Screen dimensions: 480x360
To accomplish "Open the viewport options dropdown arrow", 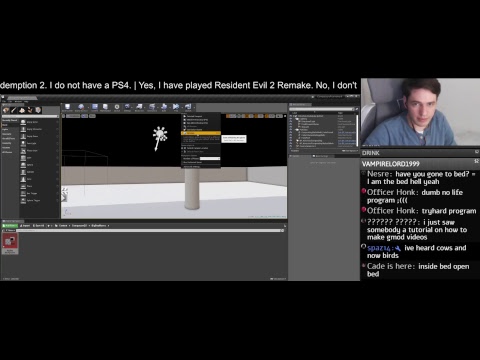I will click(63, 116).
